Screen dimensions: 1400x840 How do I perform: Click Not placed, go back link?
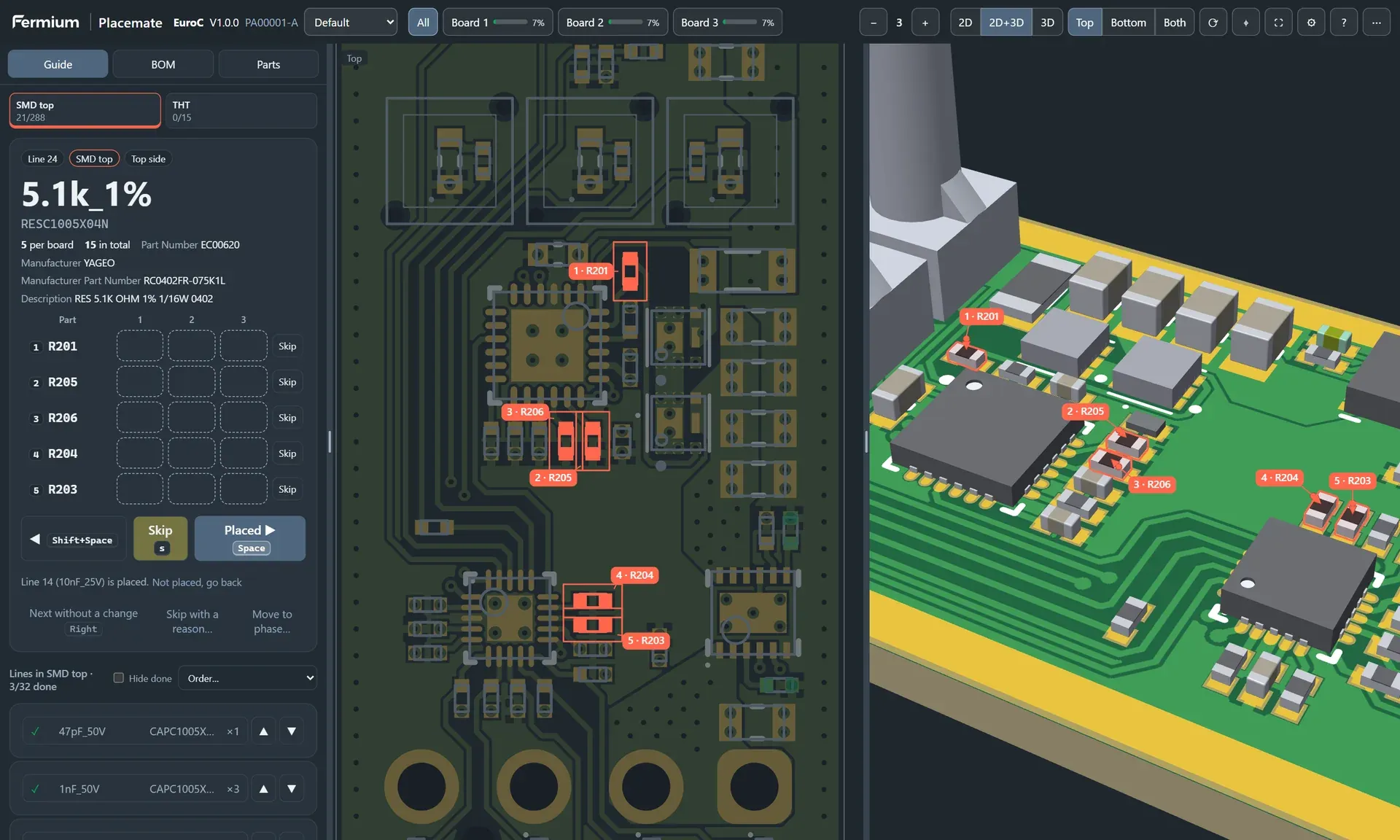coord(197,582)
